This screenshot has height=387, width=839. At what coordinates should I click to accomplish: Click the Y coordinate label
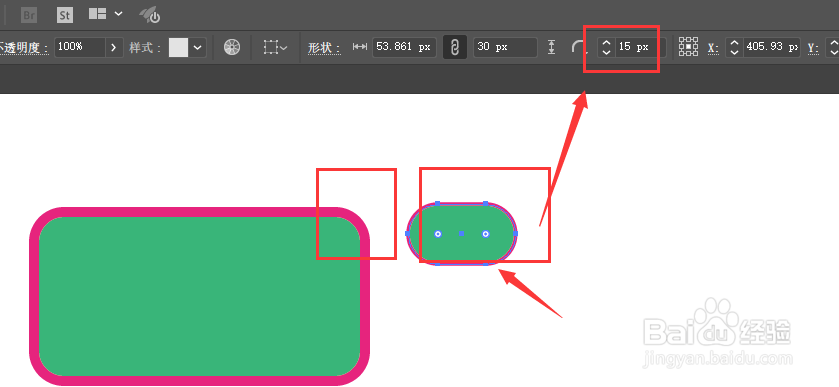[x=813, y=48]
